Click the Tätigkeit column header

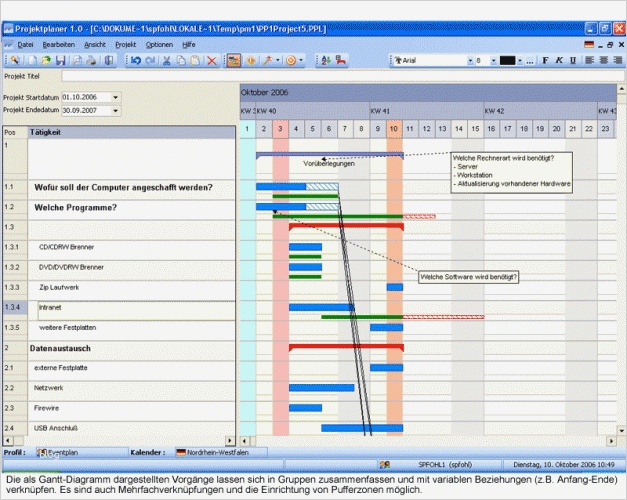coord(132,132)
